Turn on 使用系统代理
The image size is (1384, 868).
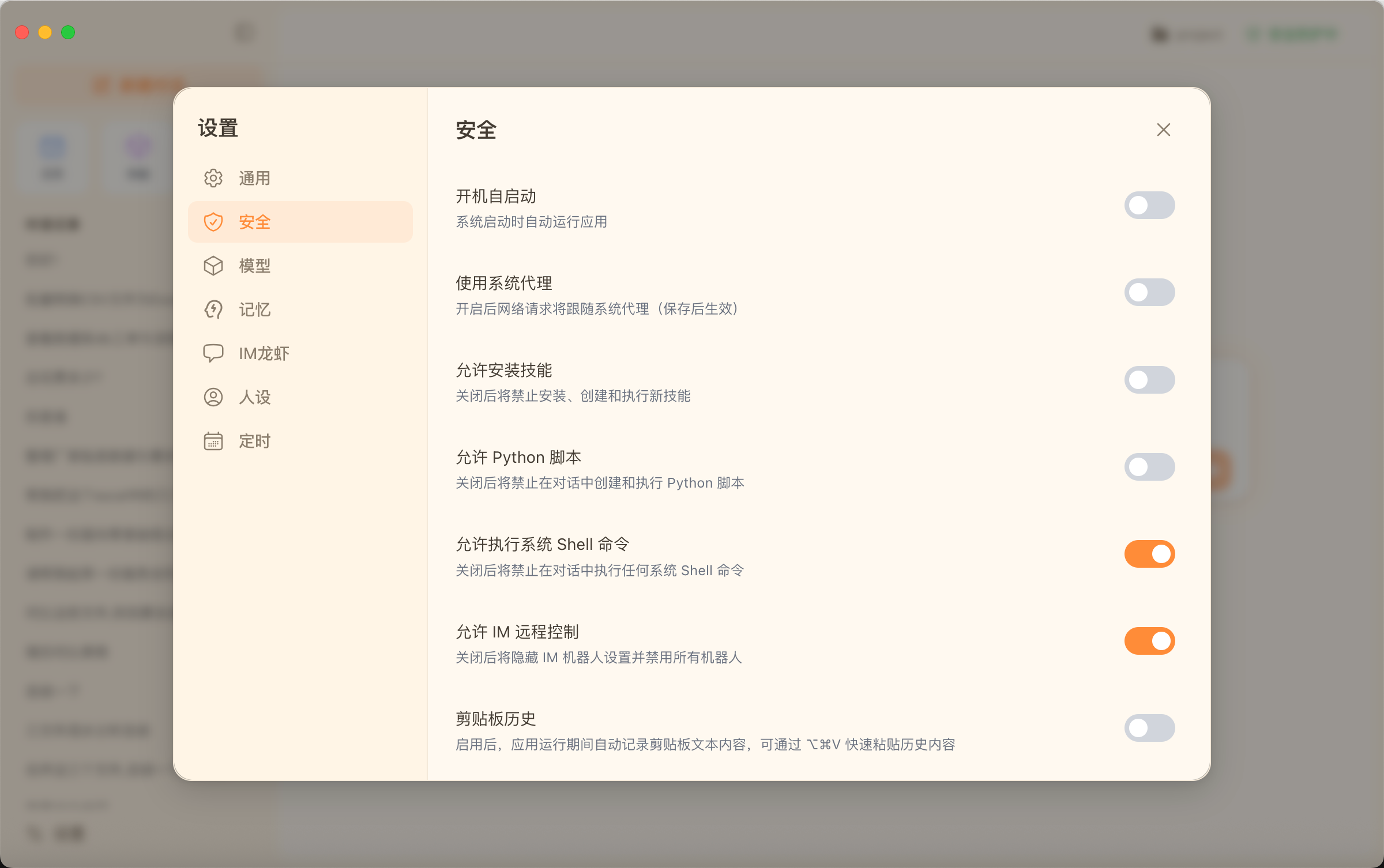pos(1150,292)
